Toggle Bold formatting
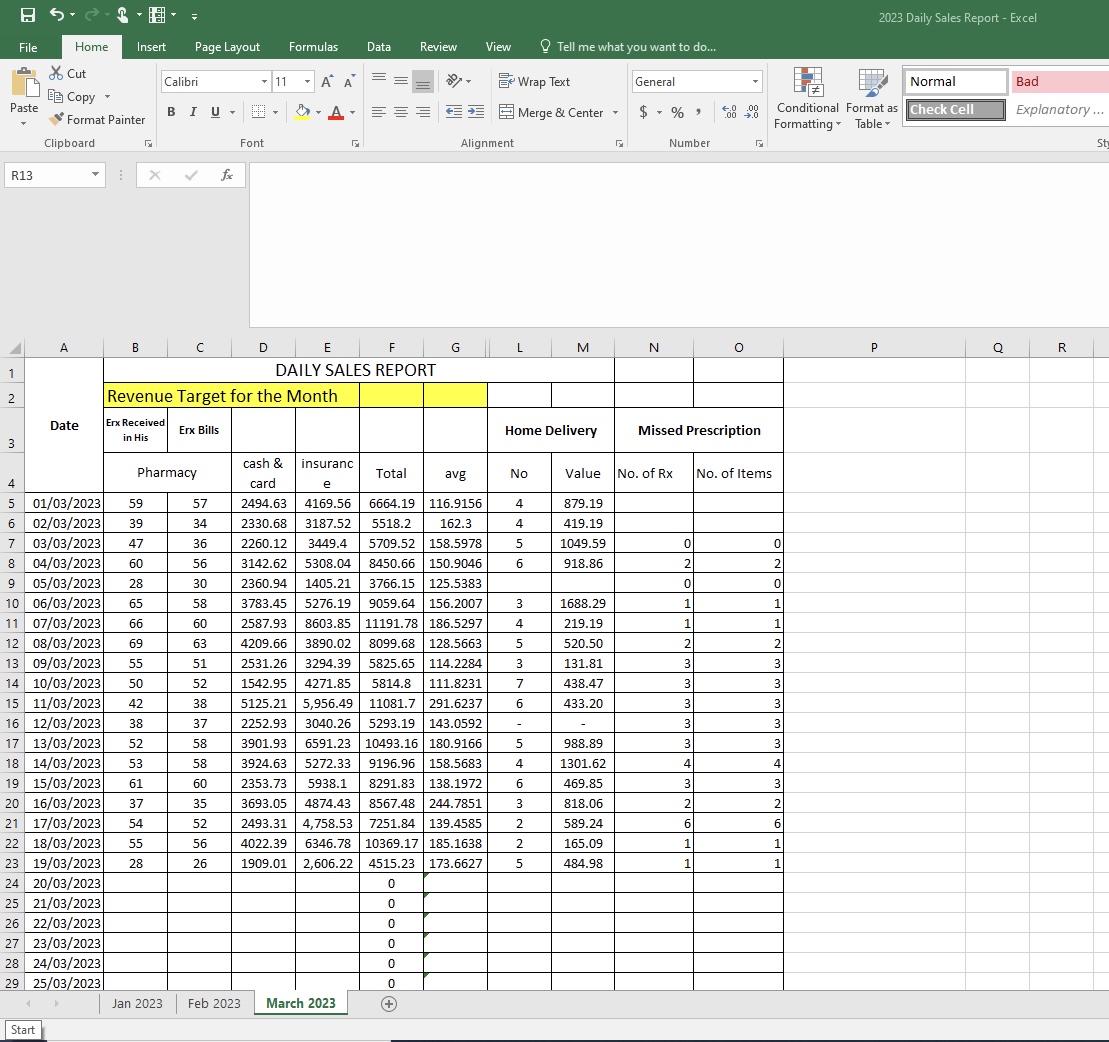 (171, 112)
